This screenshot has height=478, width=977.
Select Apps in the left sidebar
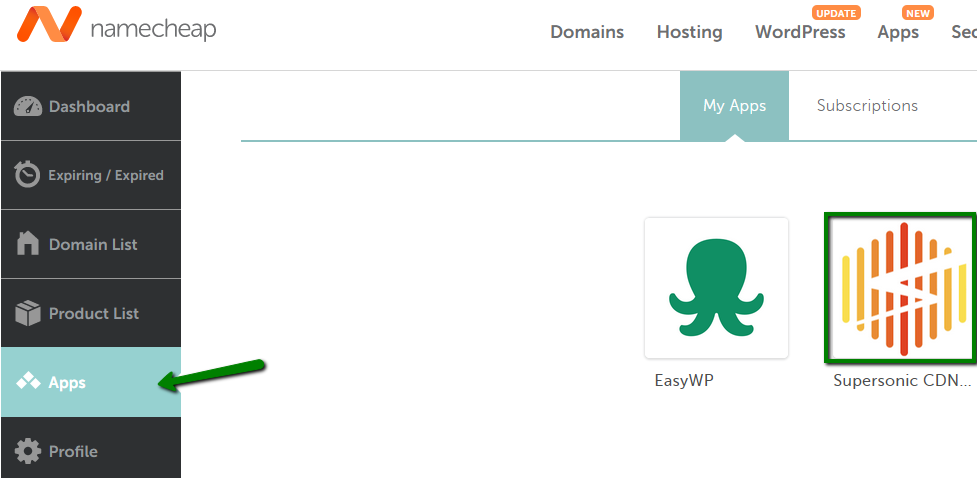click(91, 382)
